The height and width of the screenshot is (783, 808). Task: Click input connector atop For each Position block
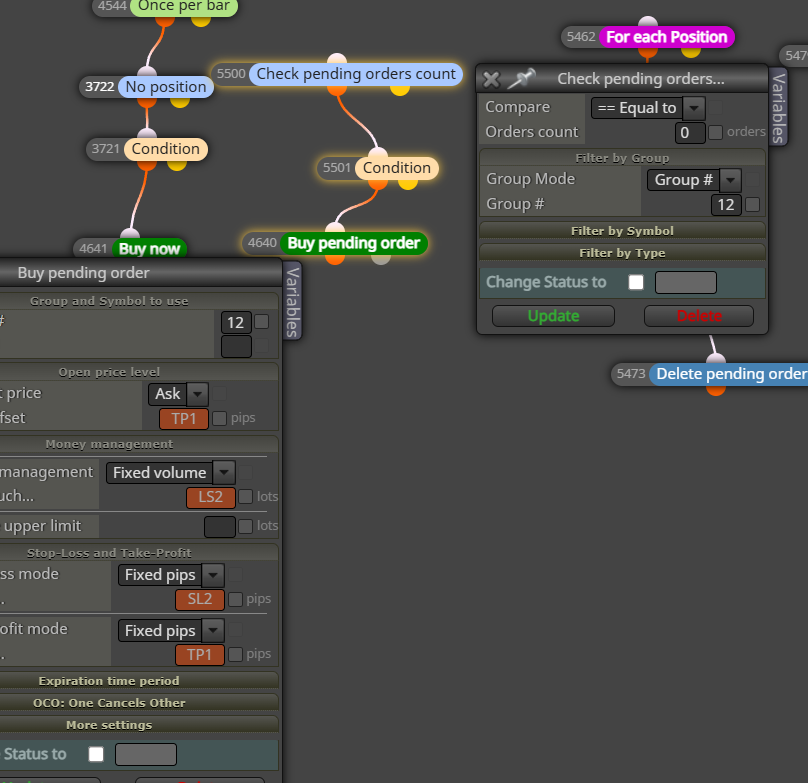tap(648, 22)
